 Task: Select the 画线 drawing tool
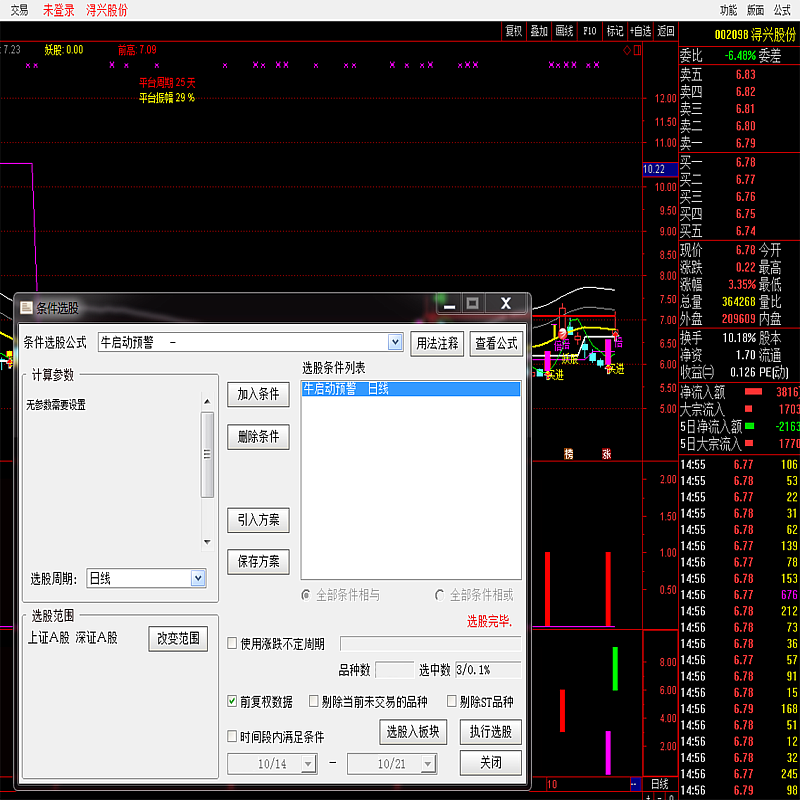coord(564,31)
